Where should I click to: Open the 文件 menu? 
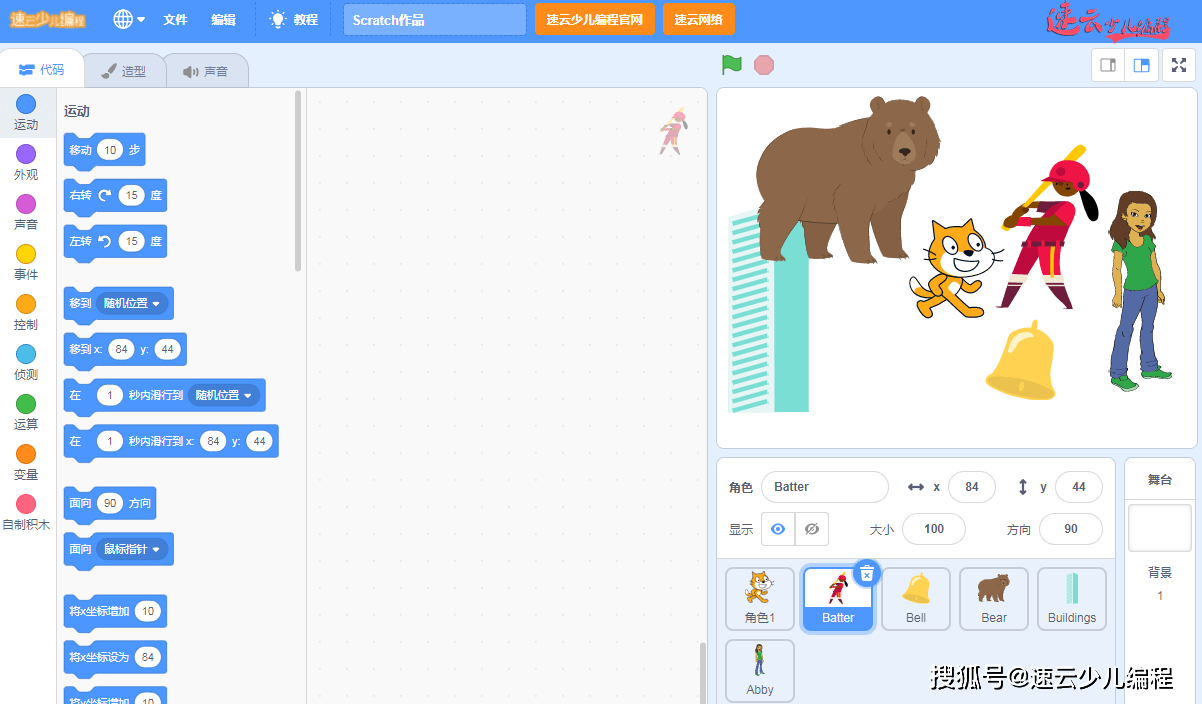[x=175, y=20]
